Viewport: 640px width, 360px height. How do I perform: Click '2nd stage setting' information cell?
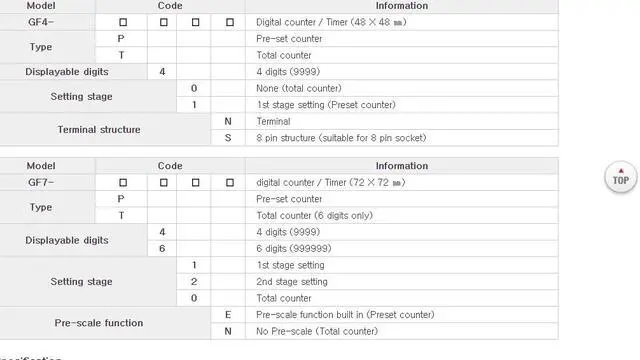(402, 282)
